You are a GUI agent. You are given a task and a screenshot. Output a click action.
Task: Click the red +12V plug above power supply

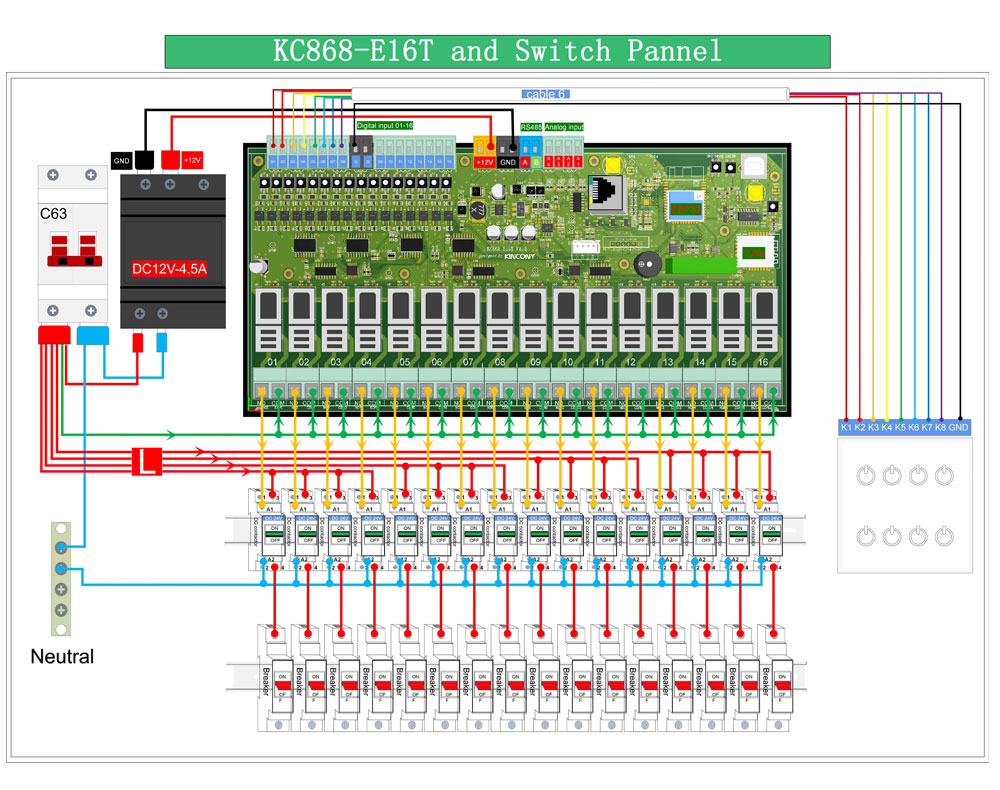(170, 160)
